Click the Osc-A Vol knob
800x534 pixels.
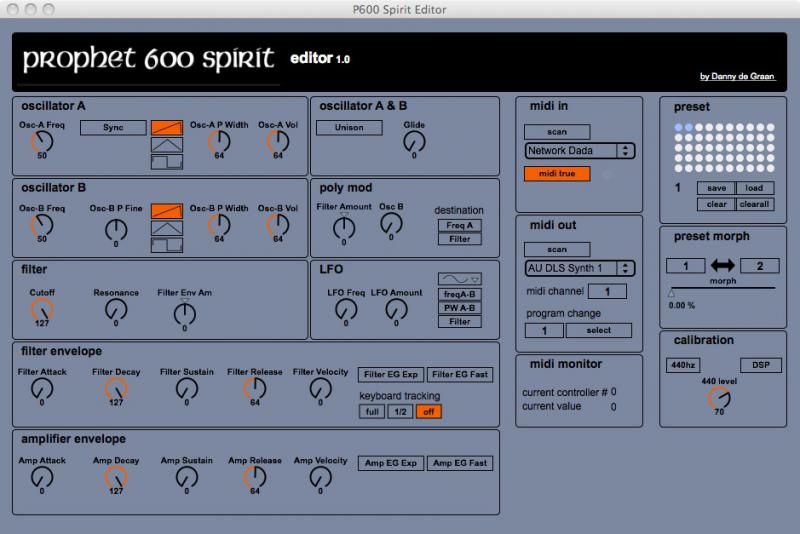tap(278, 141)
